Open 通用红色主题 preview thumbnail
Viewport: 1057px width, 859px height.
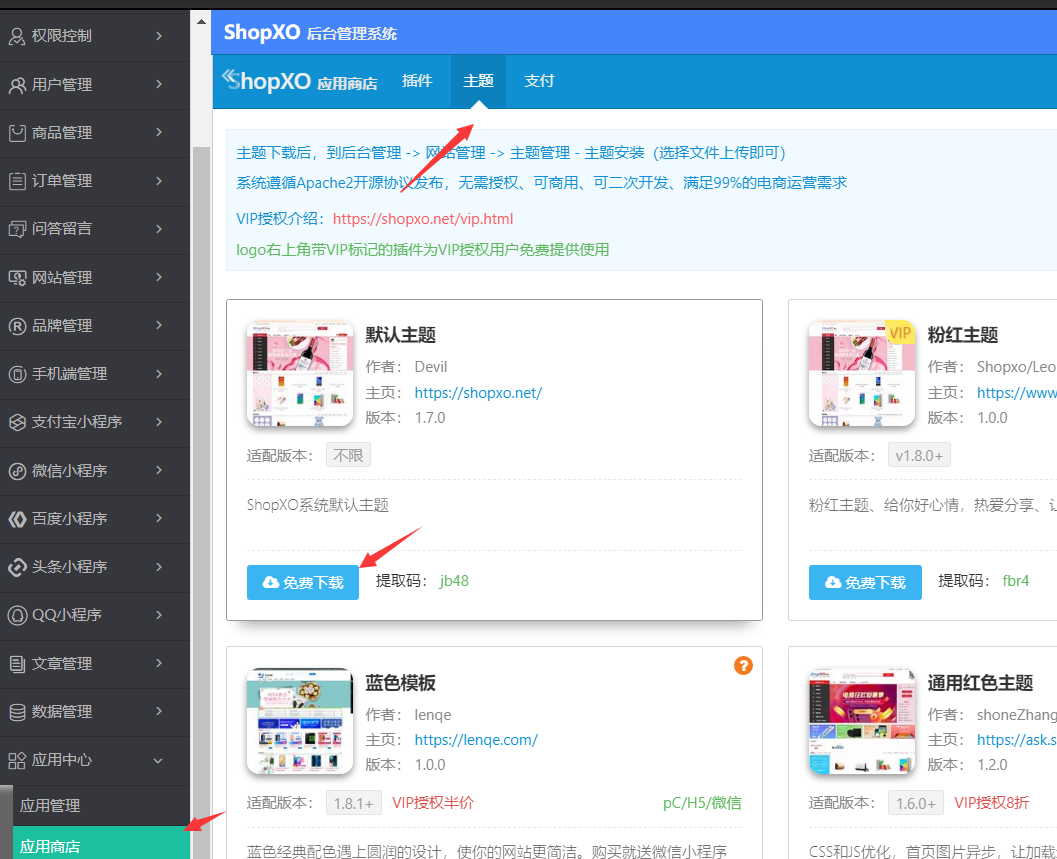pos(862,721)
